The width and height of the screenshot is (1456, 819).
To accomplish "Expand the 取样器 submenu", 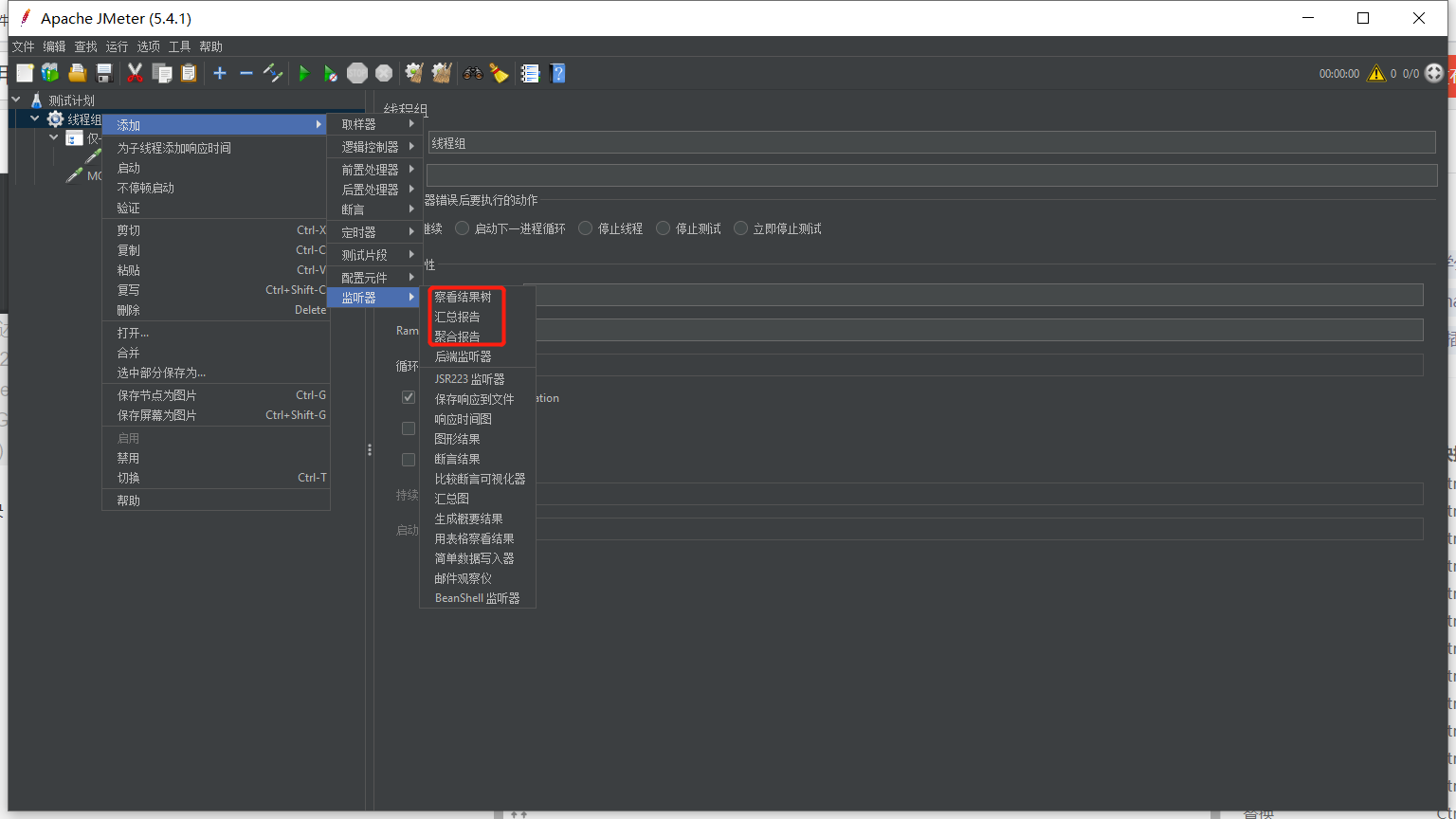I will (x=356, y=123).
